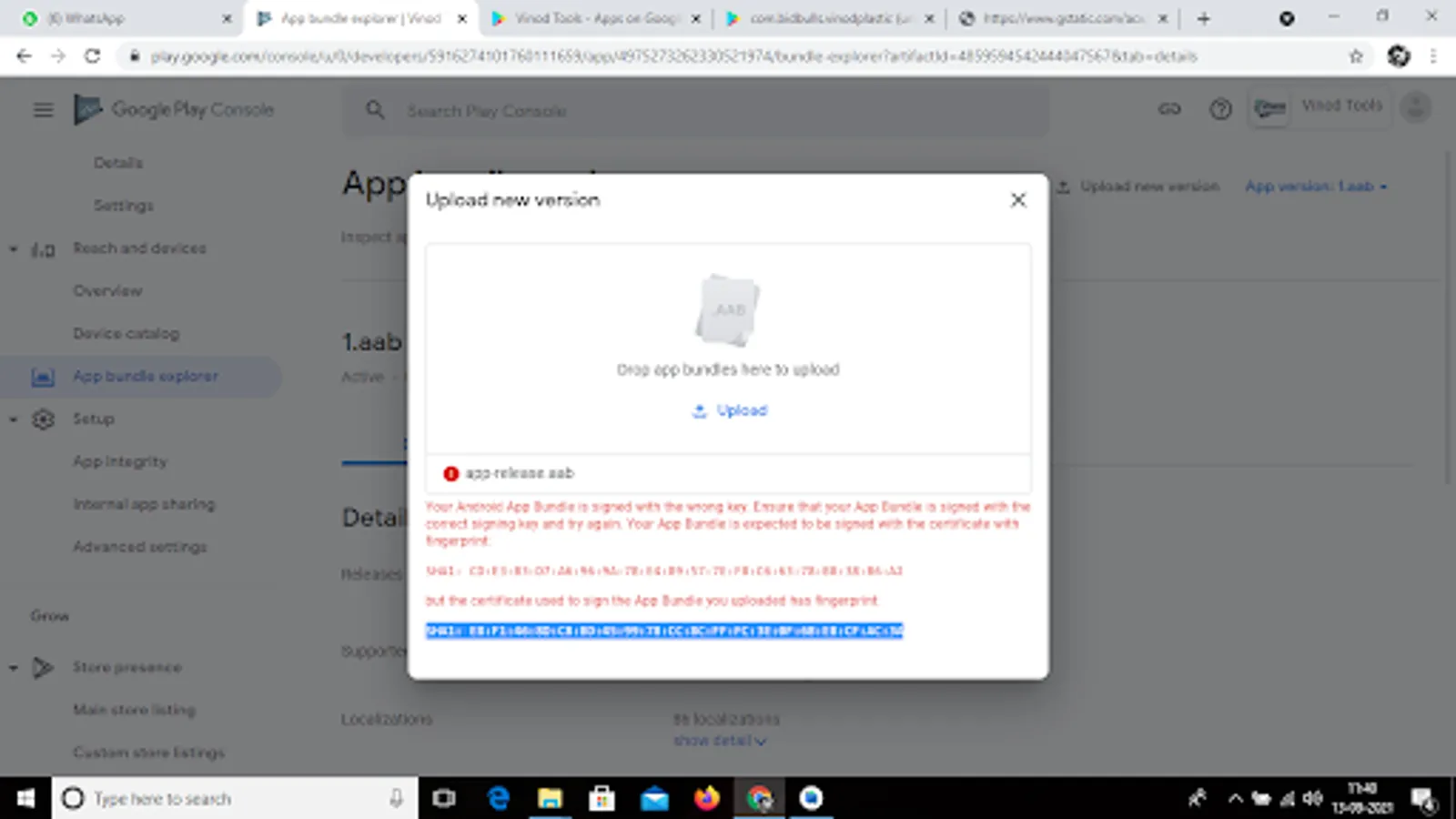Switch to the Vinod Tools - Apps on Google tab
Image resolution: width=1456 pixels, height=819 pixels.
(x=596, y=18)
